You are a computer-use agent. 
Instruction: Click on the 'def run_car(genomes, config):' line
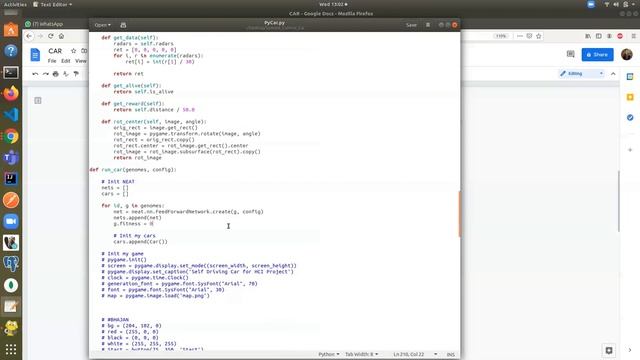tap(133, 169)
